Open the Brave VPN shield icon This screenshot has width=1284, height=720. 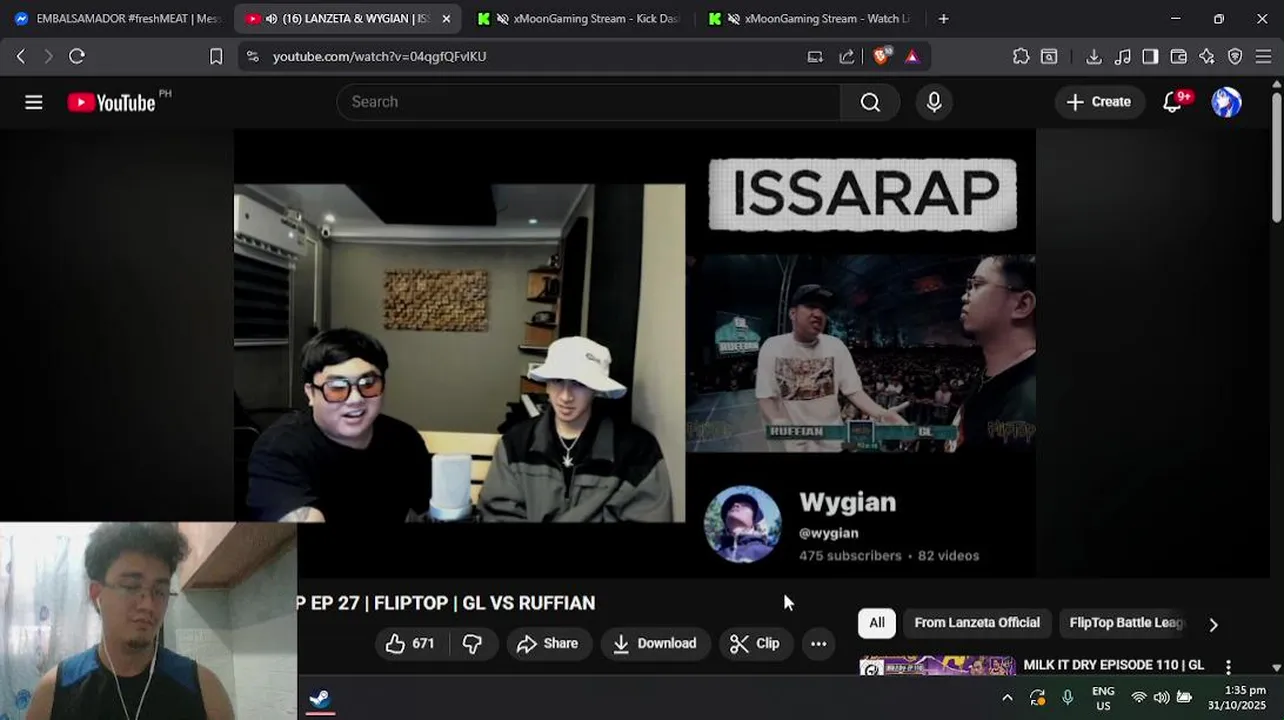point(1235,56)
